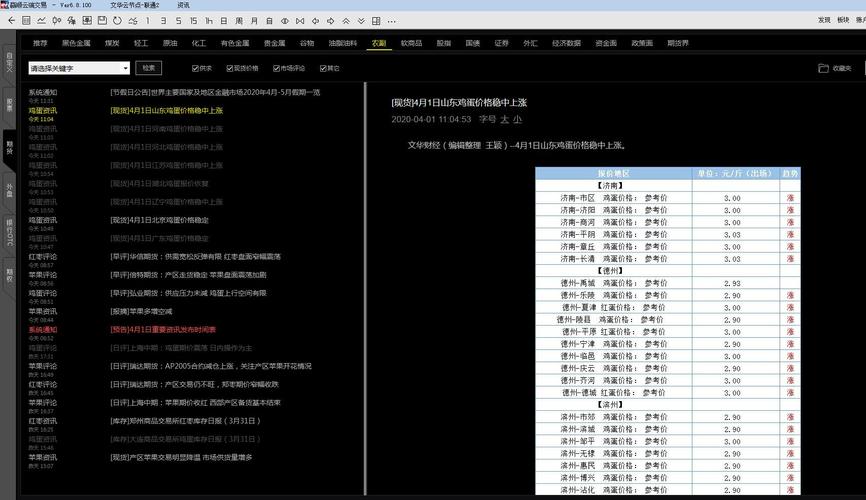
Task: Select the 1h period button
Action: pos(209,20)
